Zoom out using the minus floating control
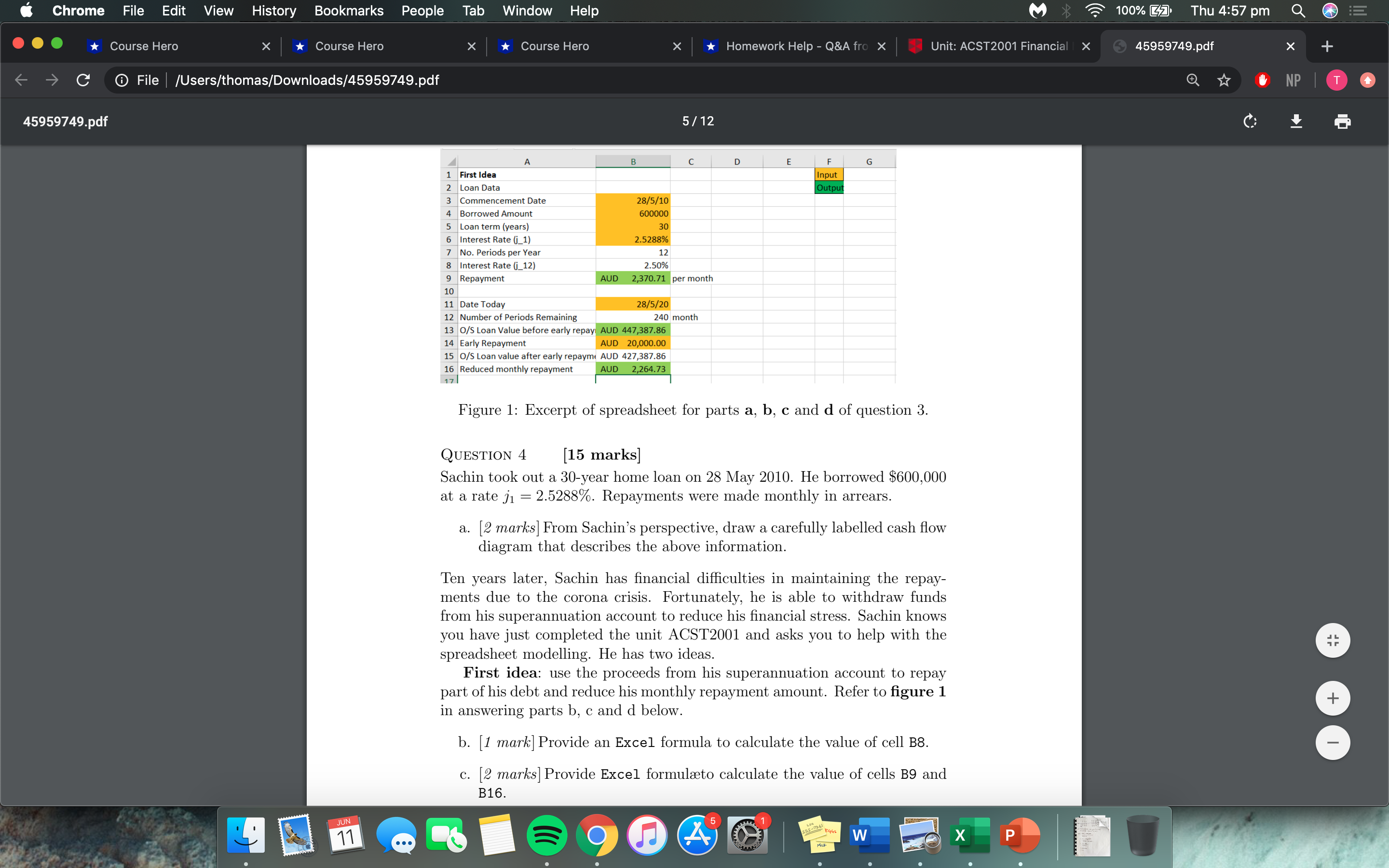Viewport: 1389px width, 868px height. point(1333,742)
